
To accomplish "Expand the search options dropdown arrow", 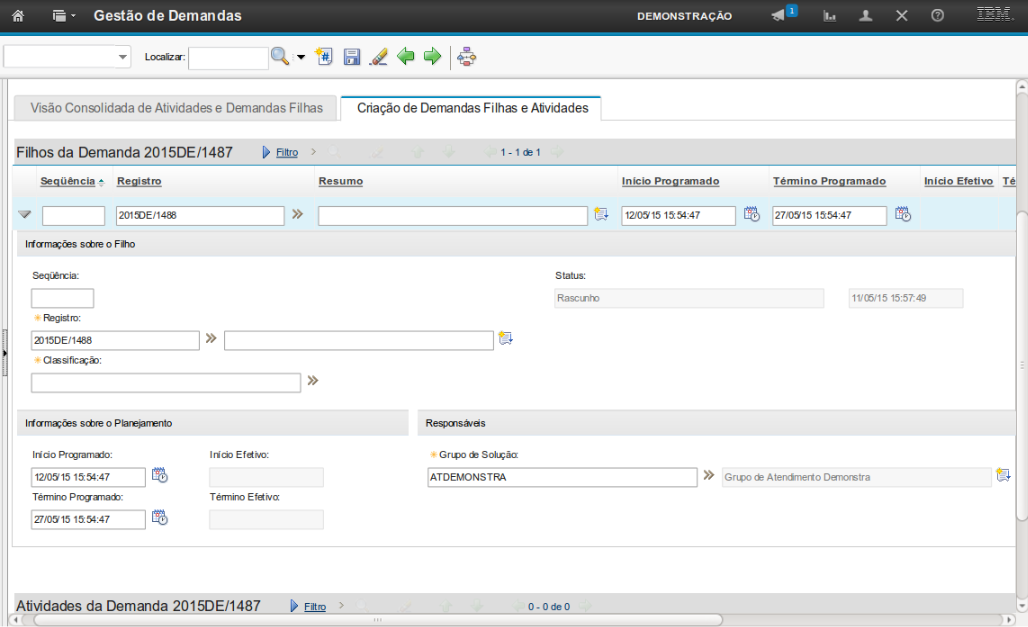I will tap(301, 57).
